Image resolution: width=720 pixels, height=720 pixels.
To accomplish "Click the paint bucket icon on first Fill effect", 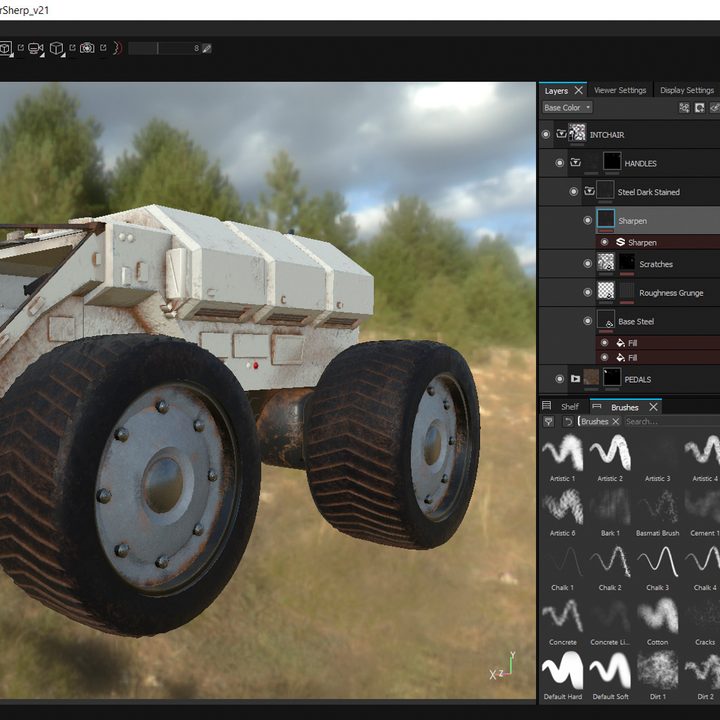I will 620,343.
